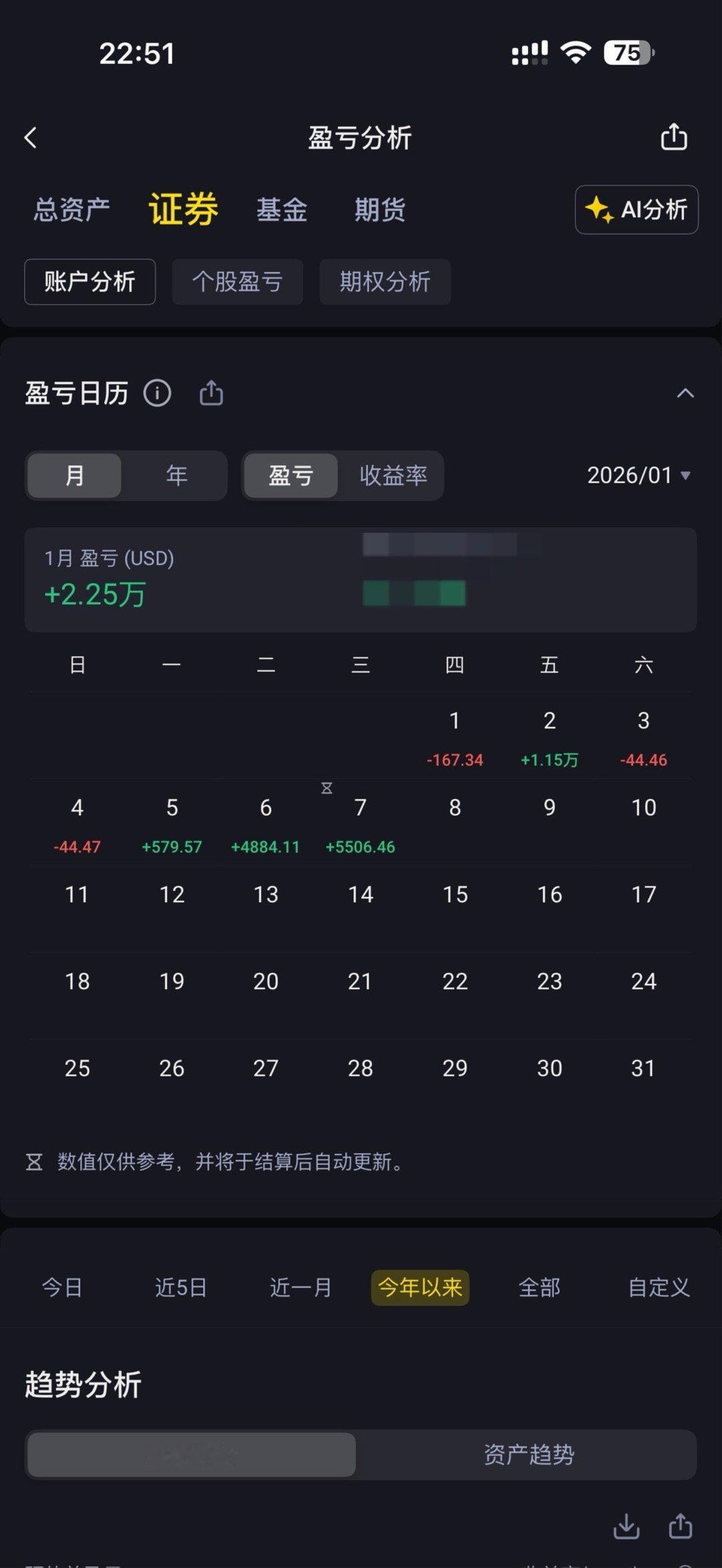Screen dimensions: 722x1568
Task: Switch to the 基金 tab
Action: coord(281,210)
